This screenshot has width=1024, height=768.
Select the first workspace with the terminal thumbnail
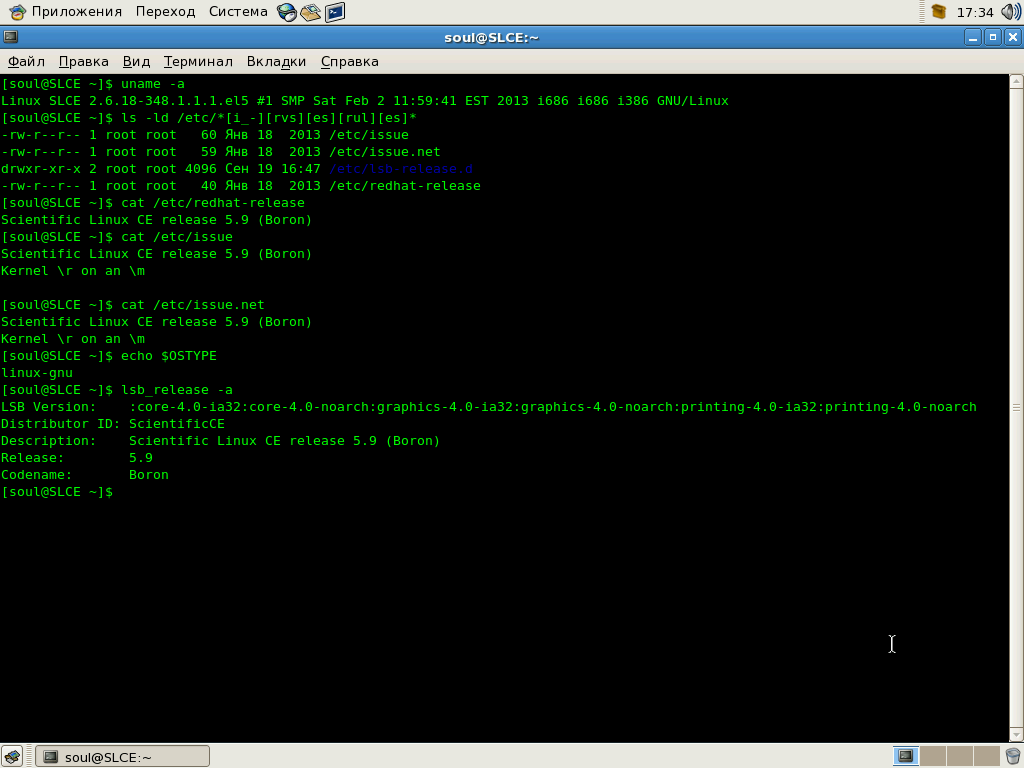[x=906, y=756]
